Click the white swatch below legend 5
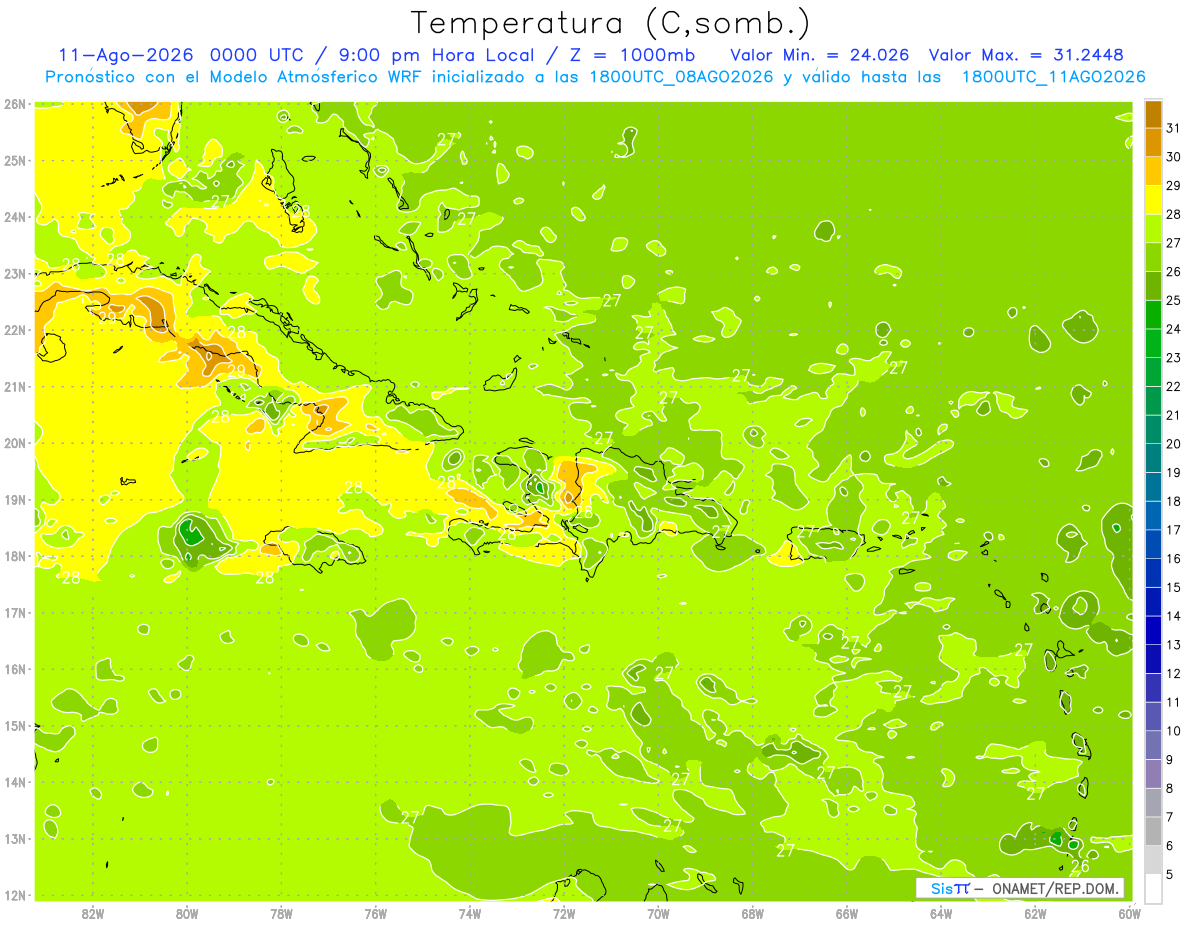 tap(1153, 888)
